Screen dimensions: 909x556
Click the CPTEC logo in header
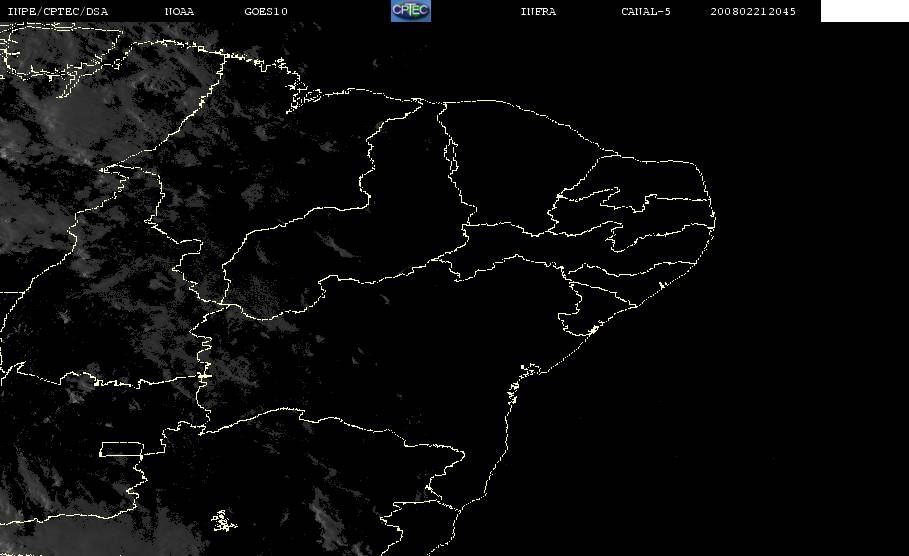click(x=410, y=11)
